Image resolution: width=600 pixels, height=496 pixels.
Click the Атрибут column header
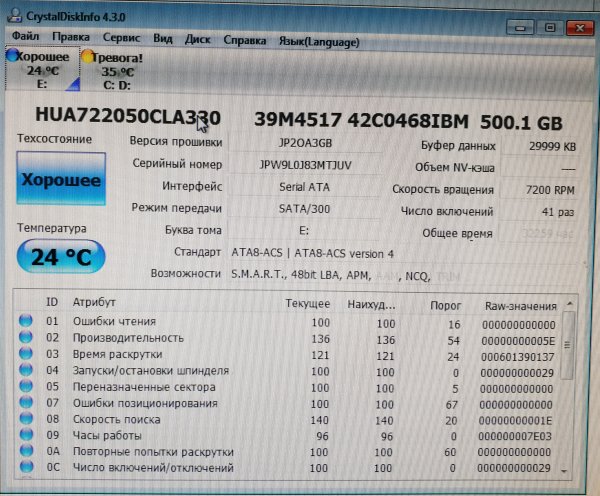(95, 302)
